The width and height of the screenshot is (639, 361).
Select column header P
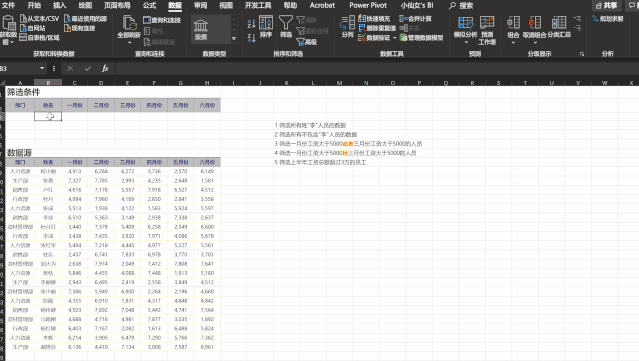(x=419, y=83)
